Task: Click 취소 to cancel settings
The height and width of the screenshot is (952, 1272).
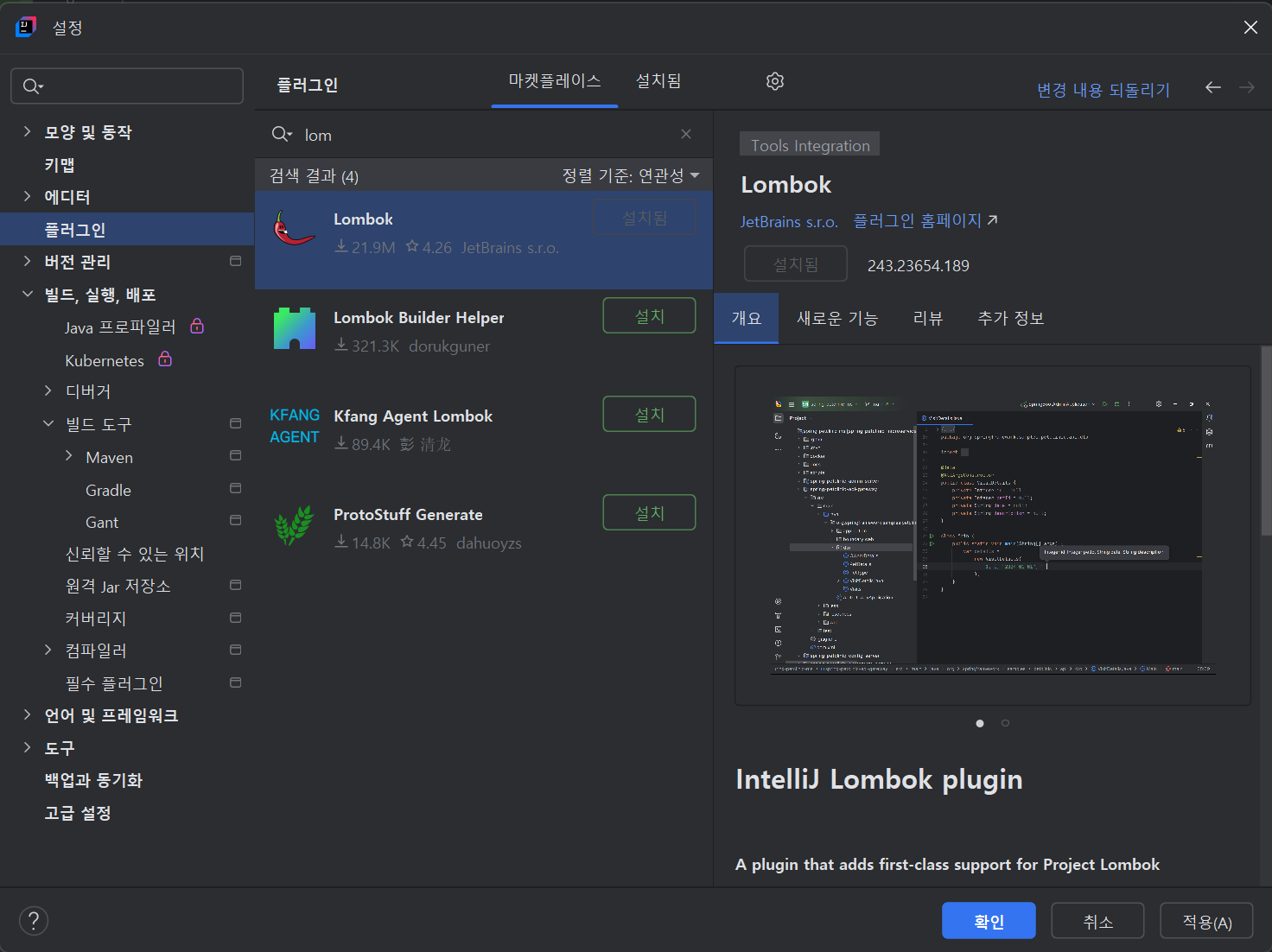Action: tap(1097, 921)
